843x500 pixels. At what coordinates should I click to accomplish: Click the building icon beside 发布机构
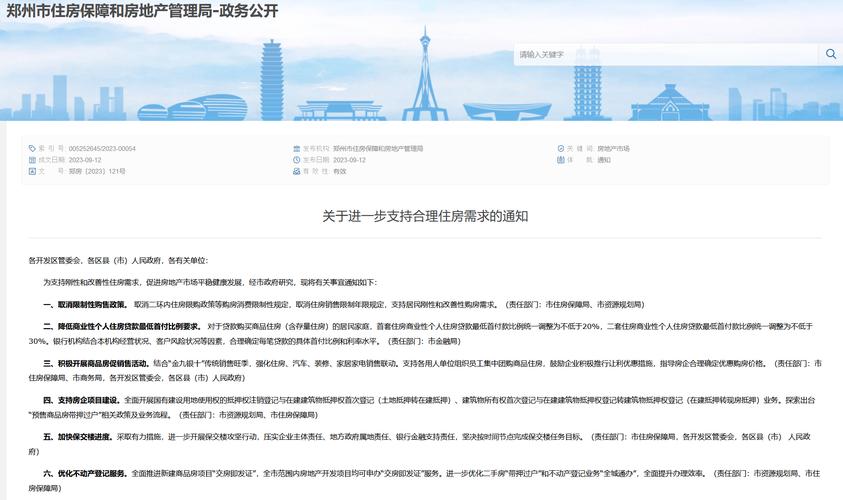pyautogui.click(x=296, y=148)
